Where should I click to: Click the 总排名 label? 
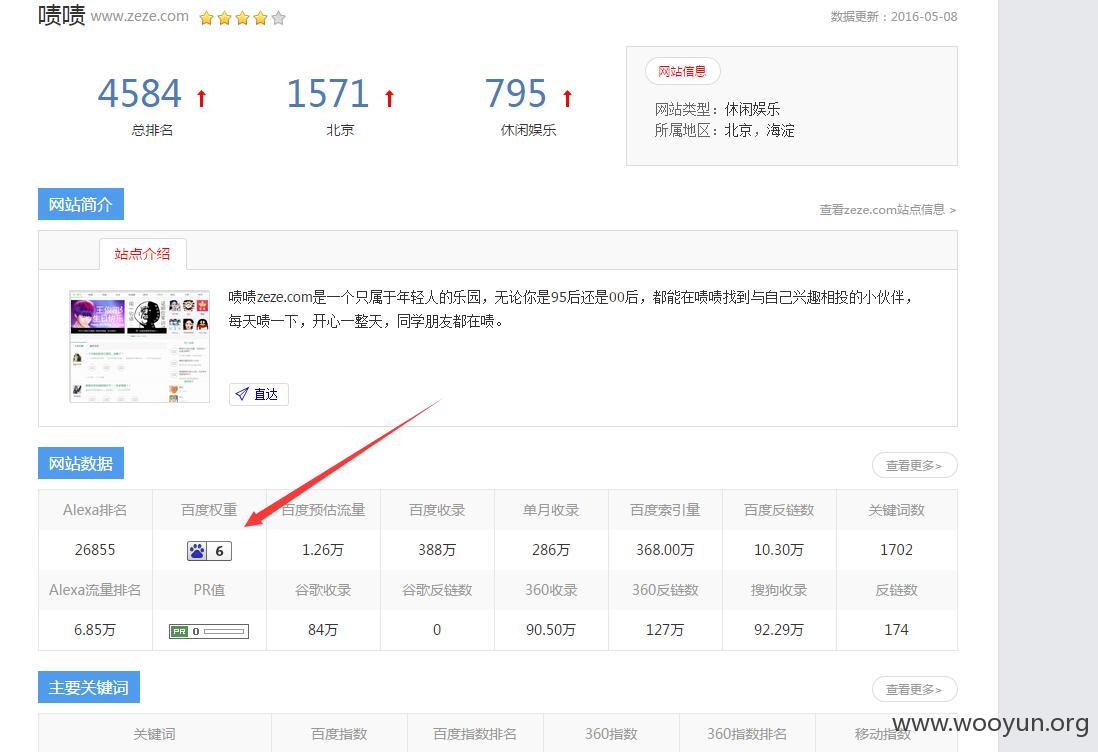152,130
